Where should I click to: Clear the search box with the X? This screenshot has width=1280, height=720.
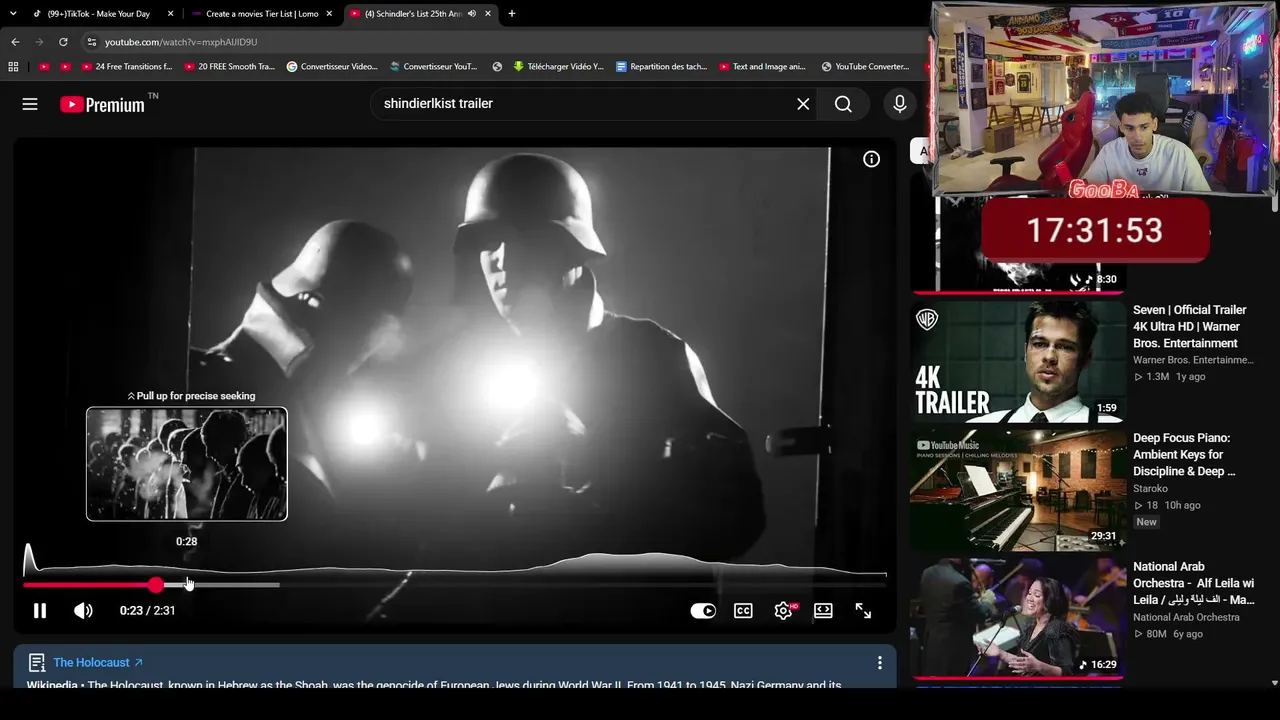coord(803,104)
